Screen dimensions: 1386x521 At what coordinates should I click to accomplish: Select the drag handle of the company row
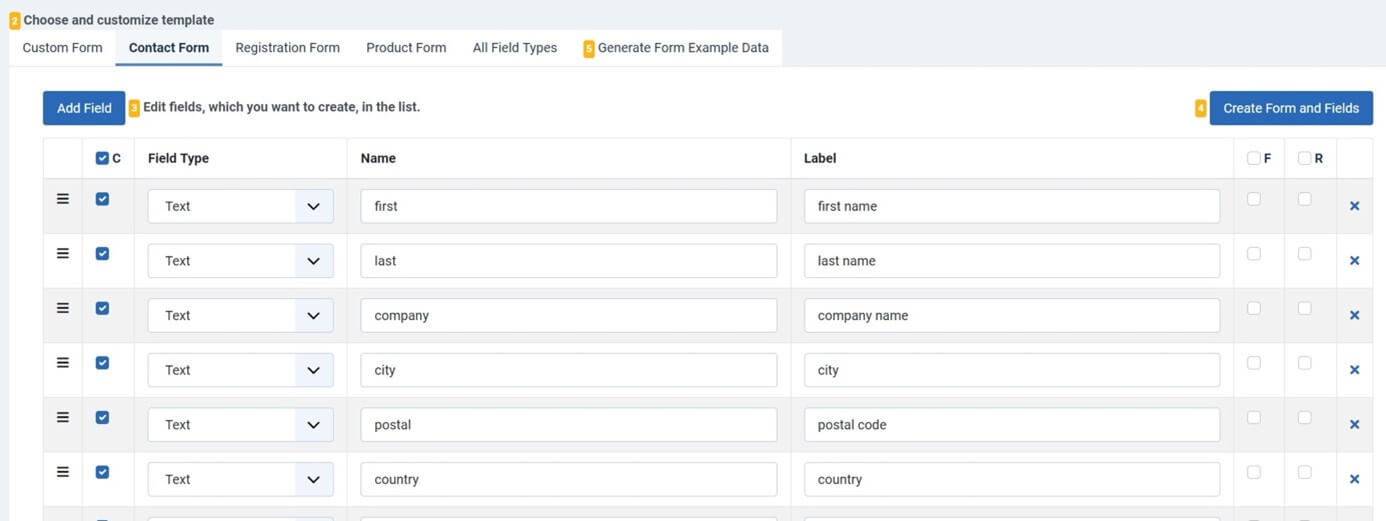(62, 308)
